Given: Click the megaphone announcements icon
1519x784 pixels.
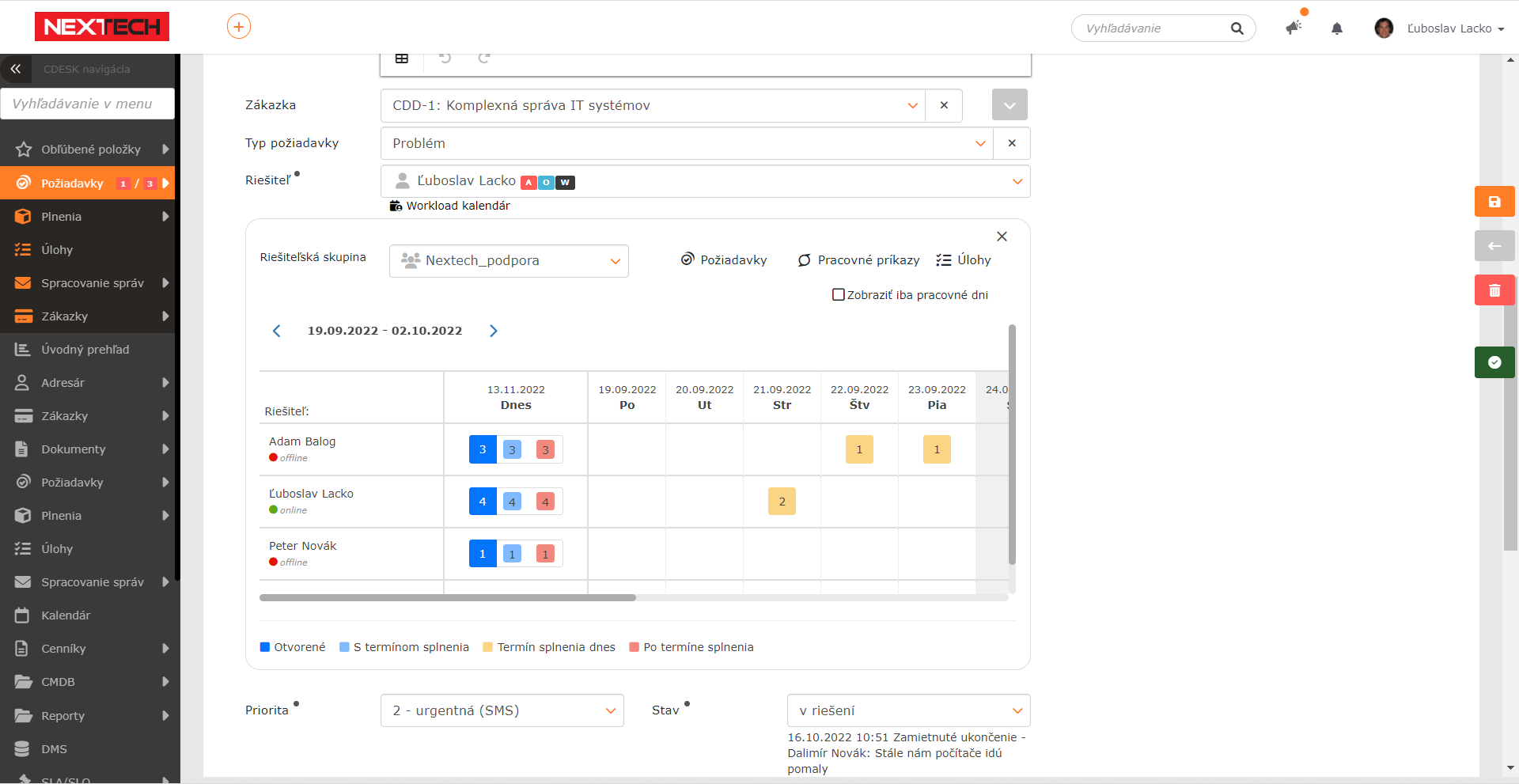Looking at the screenshot, I should click(x=1294, y=28).
